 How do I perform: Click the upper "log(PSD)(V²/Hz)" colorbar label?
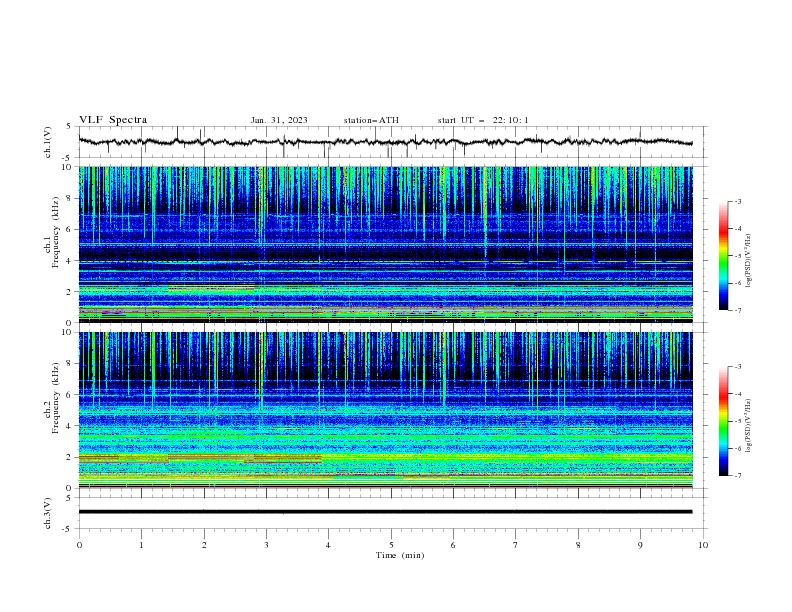pyautogui.click(x=748, y=260)
